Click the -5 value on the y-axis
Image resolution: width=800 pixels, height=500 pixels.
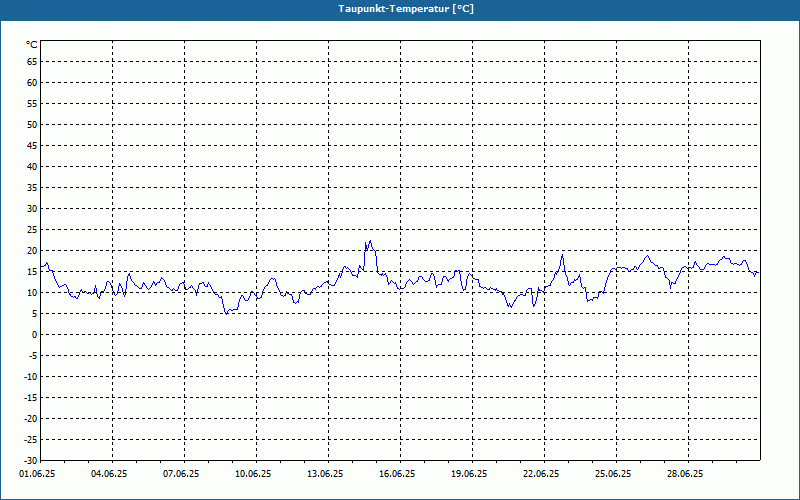(33, 356)
